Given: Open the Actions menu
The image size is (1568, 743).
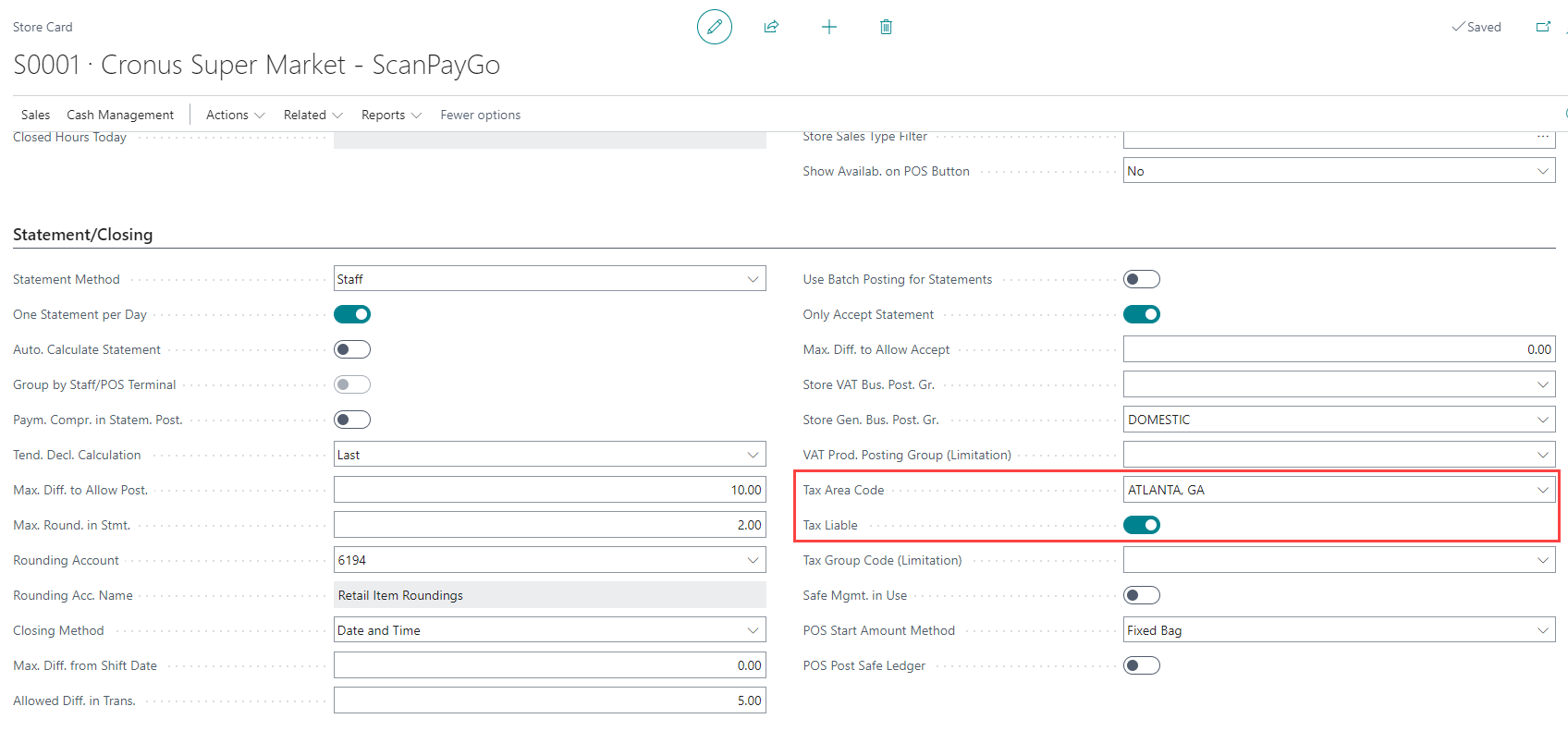Looking at the screenshot, I should point(235,115).
